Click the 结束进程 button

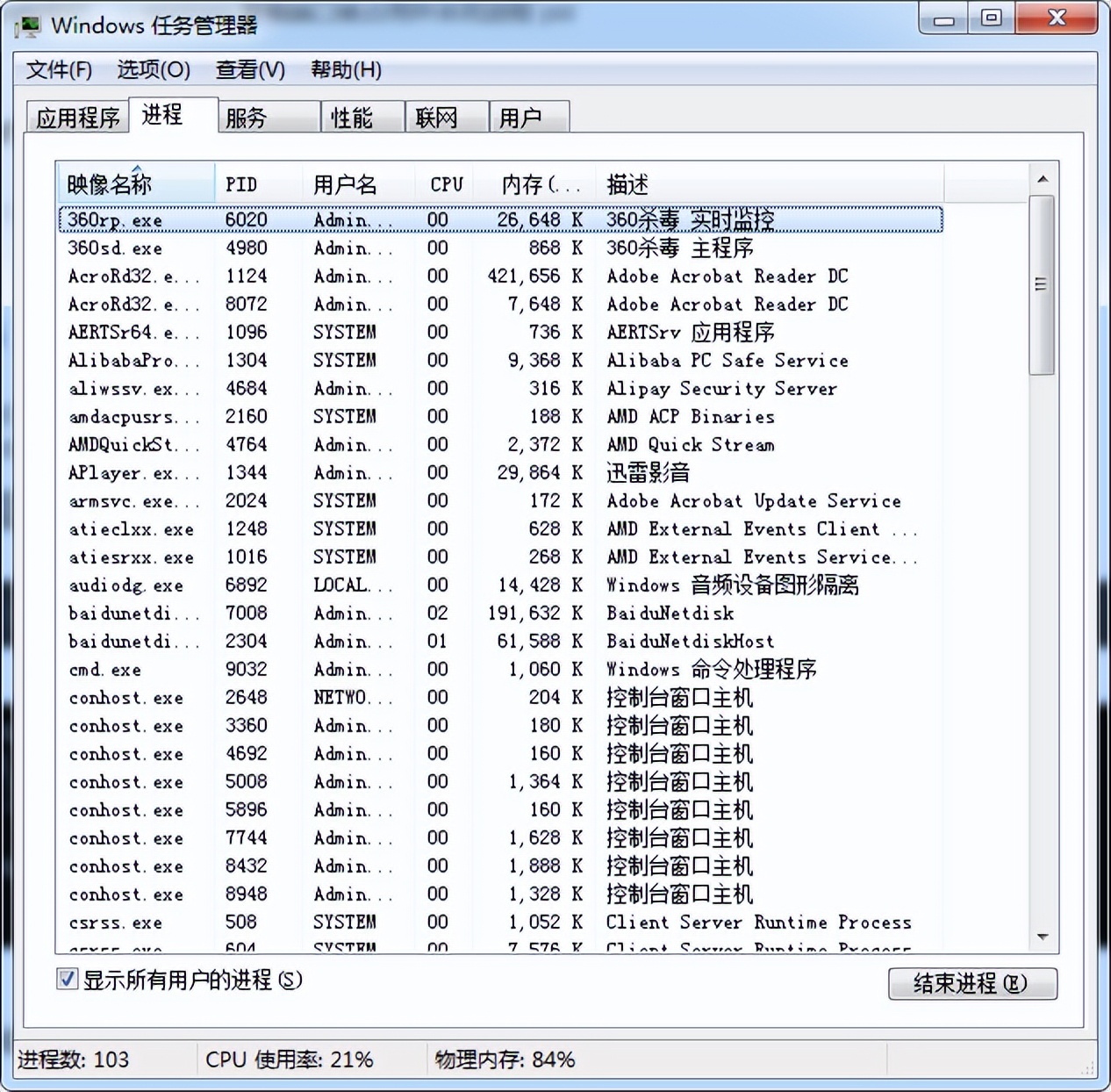(972, 984)
